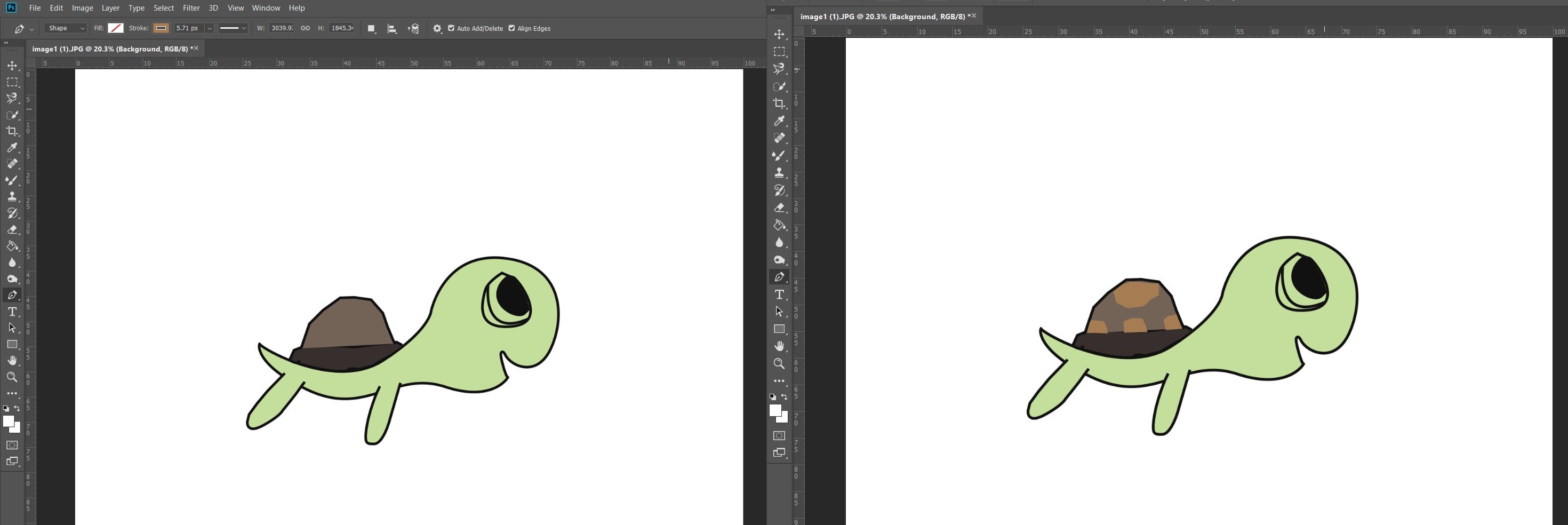The height and width of the screenshot is (525, 1568).
Task: Swap foreground and background colors in left window
Action: click(17, 409)
